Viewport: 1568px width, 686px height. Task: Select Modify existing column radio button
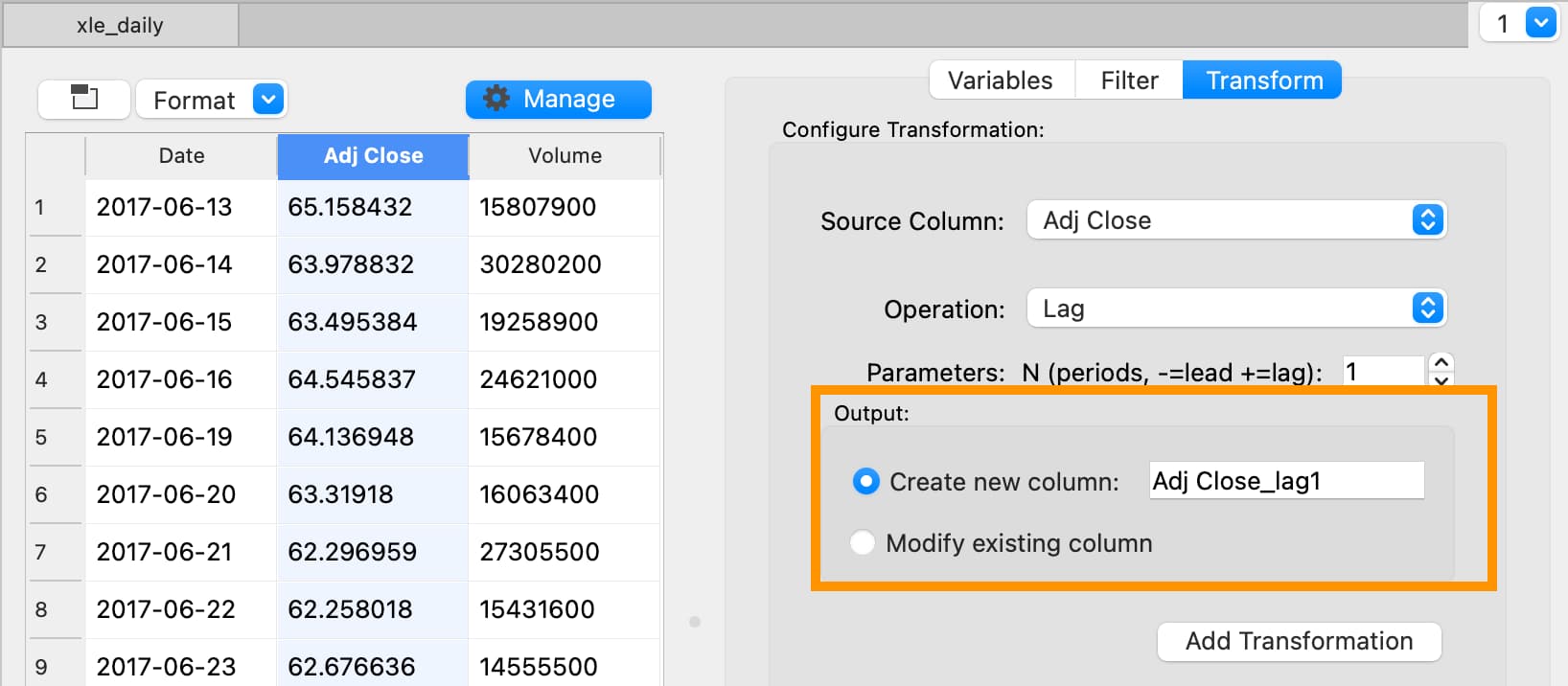[x=863, y=543]
